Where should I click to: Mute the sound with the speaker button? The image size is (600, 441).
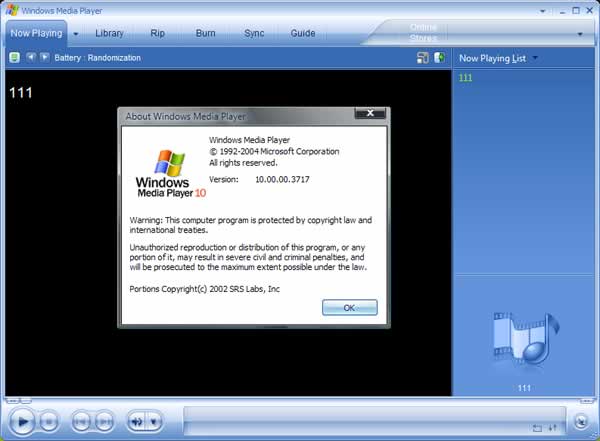[x=137, y=422]
